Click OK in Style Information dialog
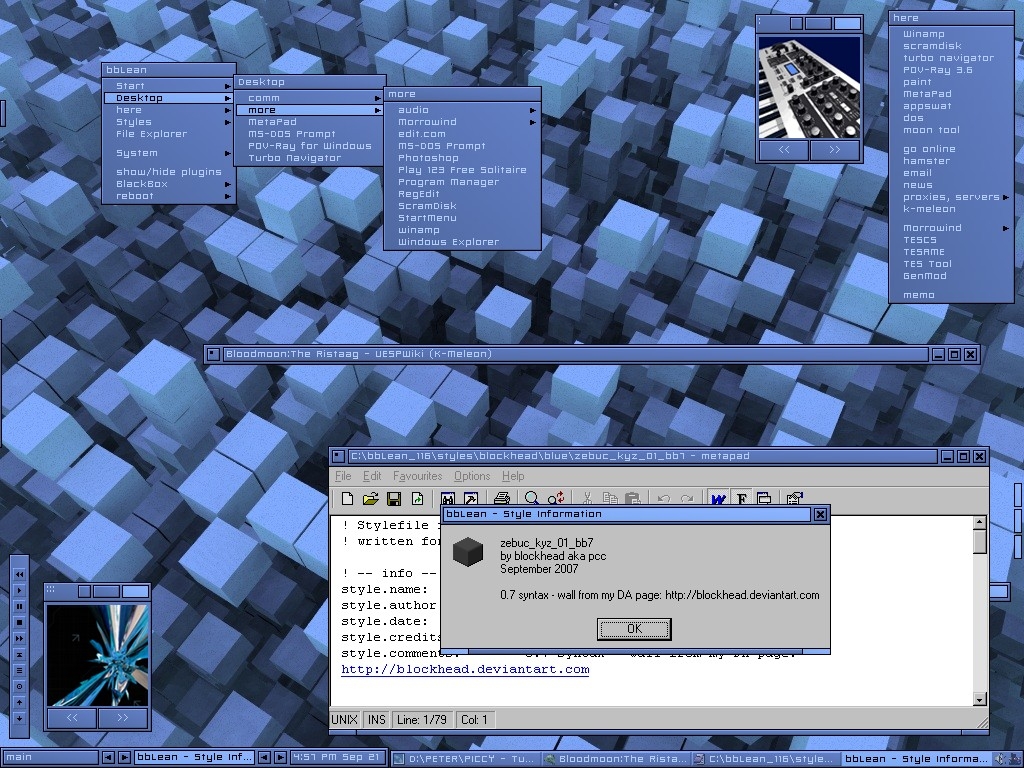This screenshot has height=768, width=1024. 634,629
